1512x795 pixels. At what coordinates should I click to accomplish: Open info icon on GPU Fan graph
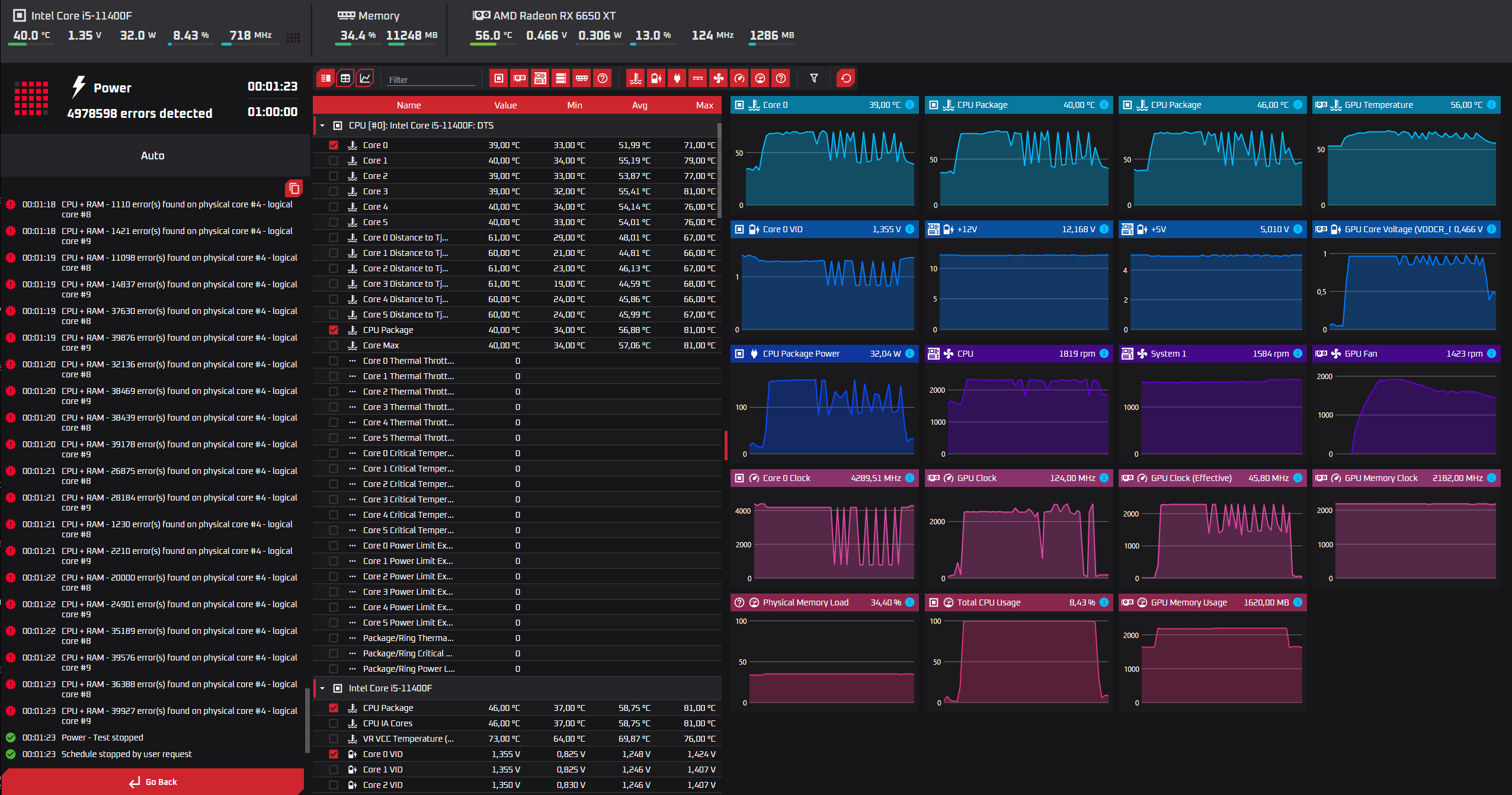coord(1491,354)
